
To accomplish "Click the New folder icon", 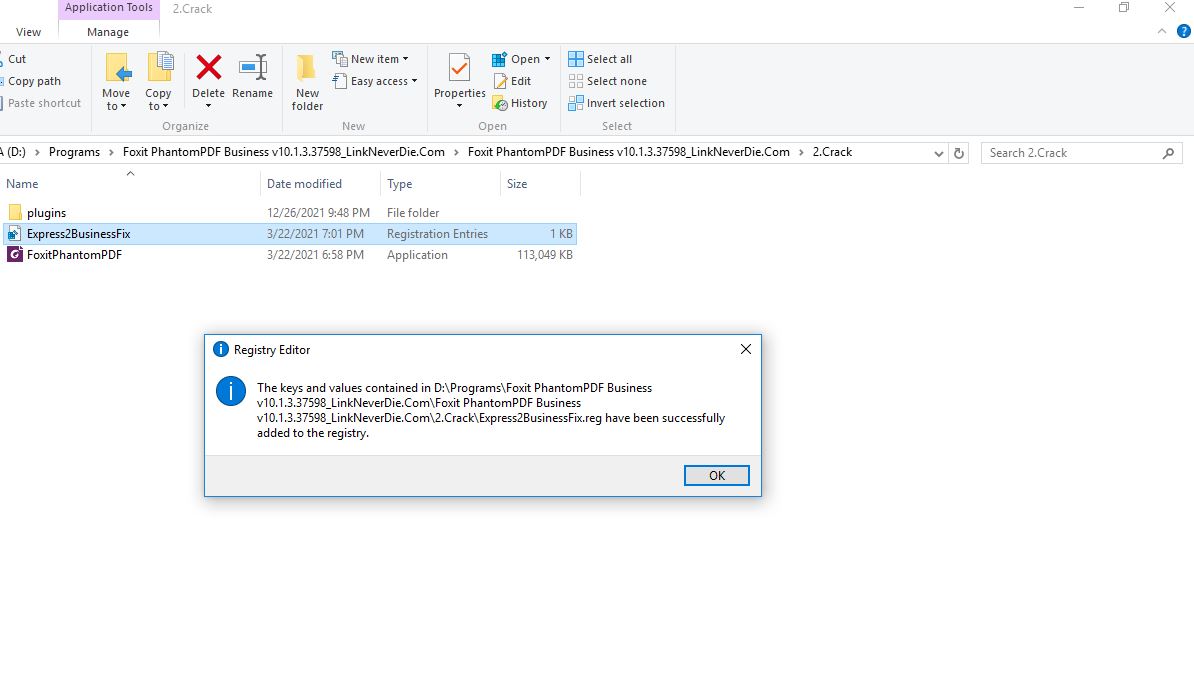I will click(x=307, y=69).
